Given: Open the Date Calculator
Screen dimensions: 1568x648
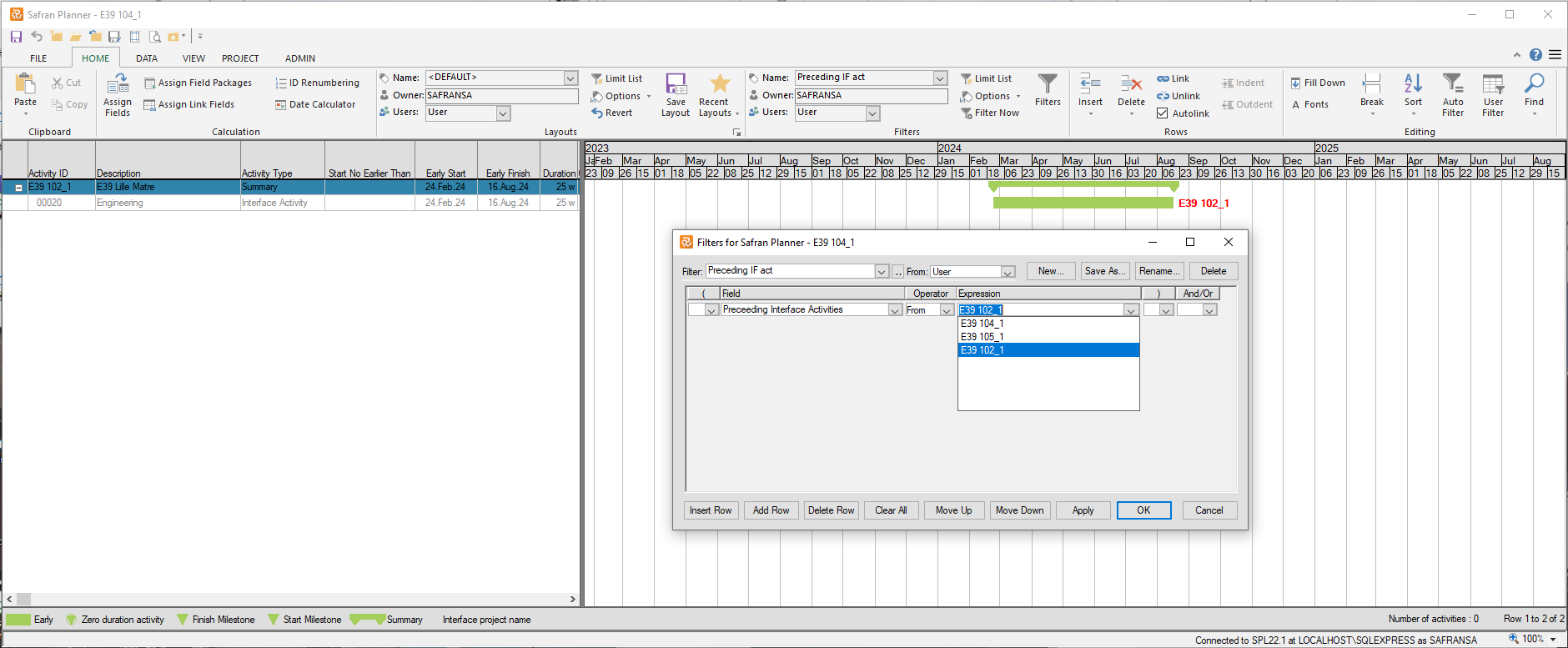Looking at the screenshot, I should point(315,104).
